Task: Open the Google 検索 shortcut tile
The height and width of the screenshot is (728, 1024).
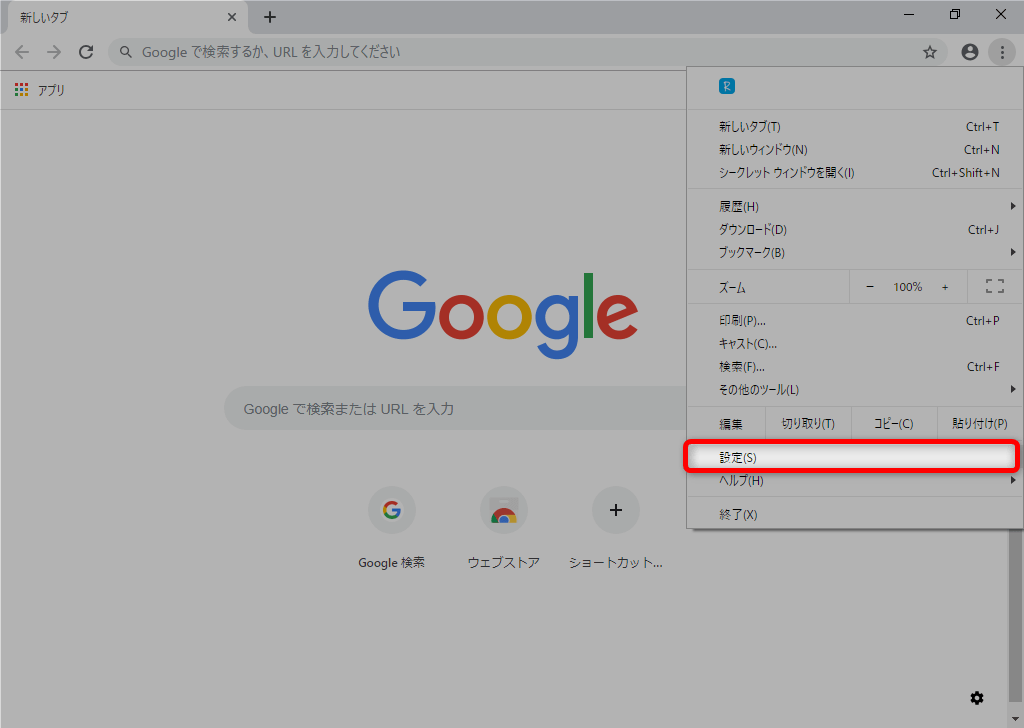Action: (x=391, y=511)
